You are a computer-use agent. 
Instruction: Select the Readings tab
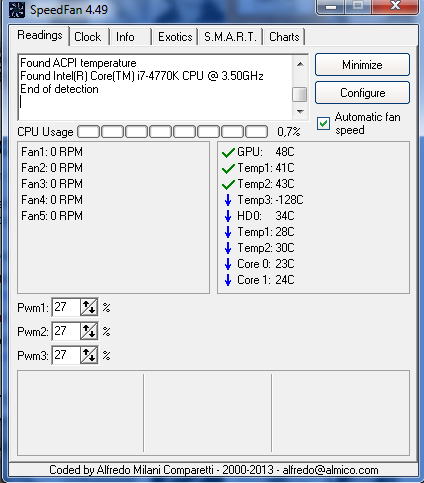(40, 35)
